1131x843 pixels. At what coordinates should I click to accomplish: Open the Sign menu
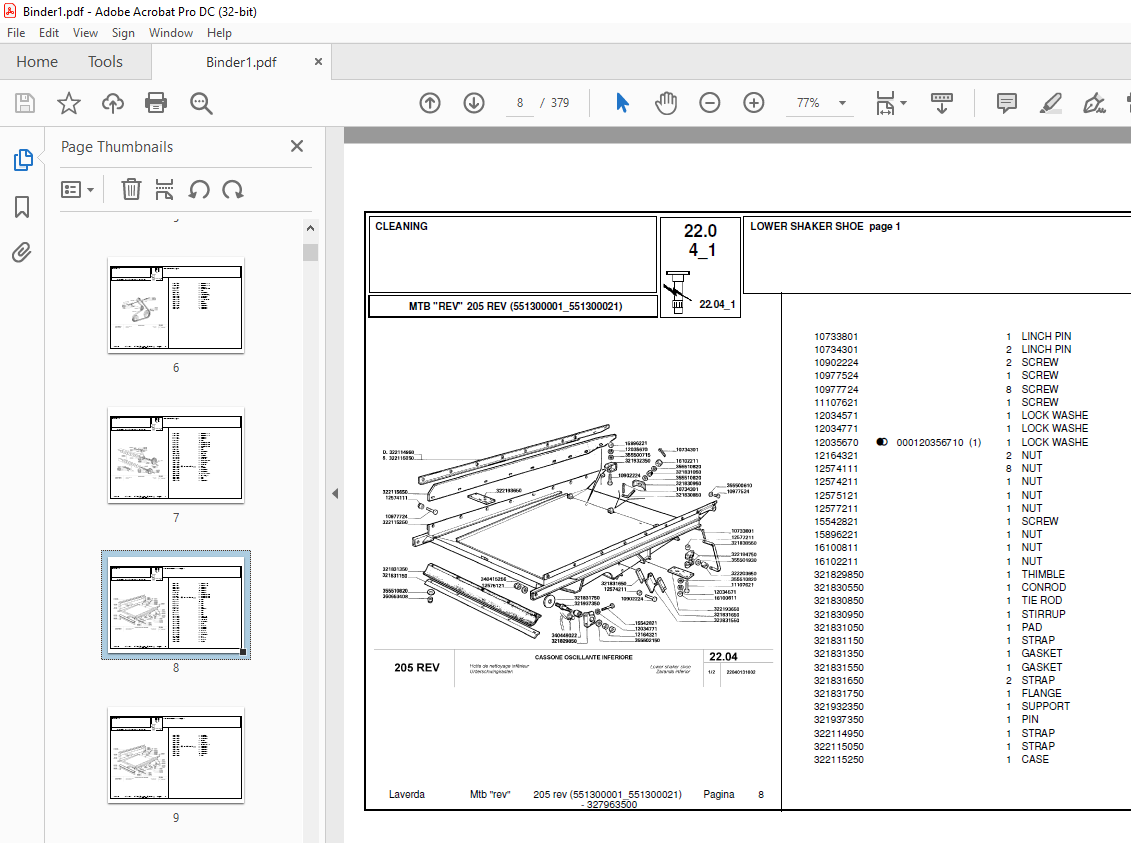[x=123, y=32]
